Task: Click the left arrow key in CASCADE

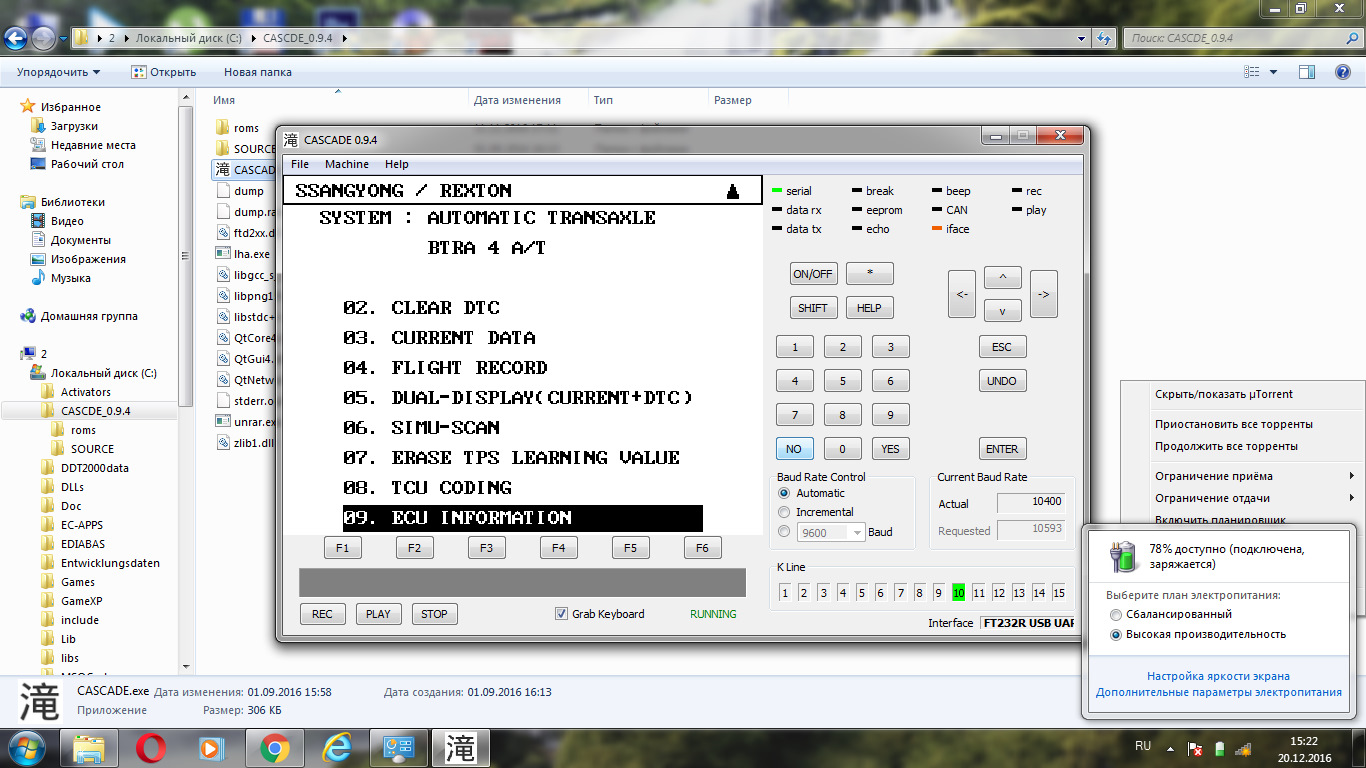Action: 962,294
